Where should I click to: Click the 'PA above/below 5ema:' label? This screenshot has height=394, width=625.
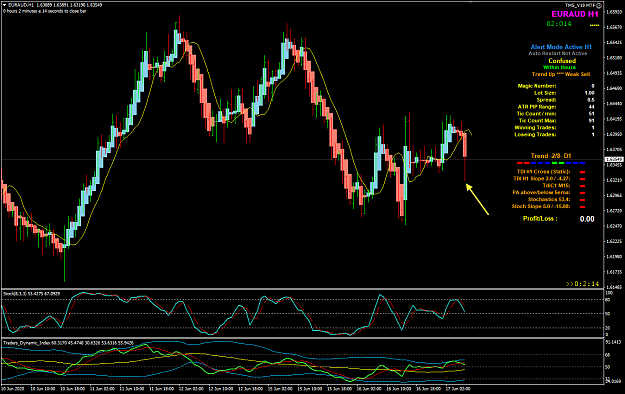[x=541, y=193]
